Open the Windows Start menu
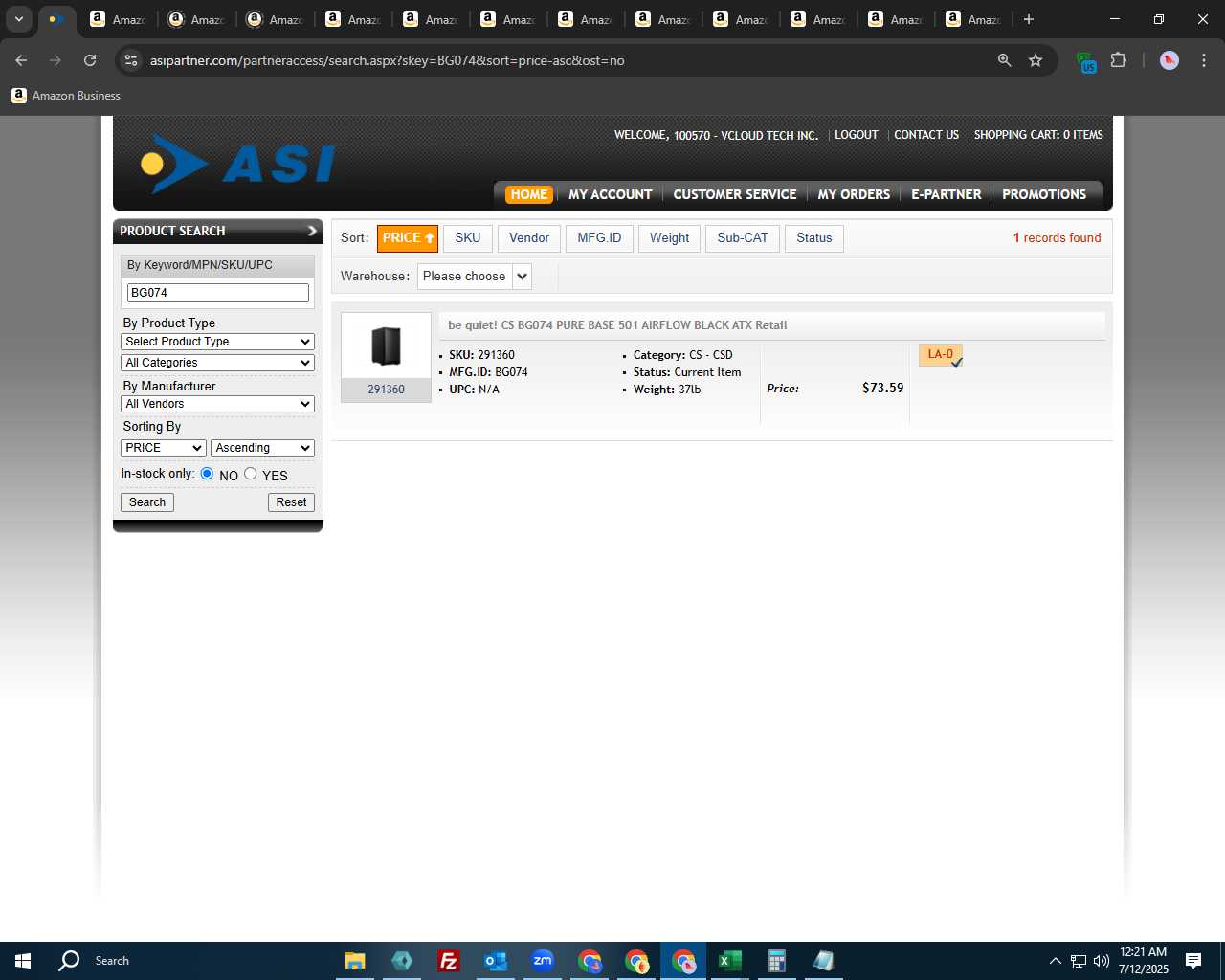Viewport: 1225px width, 980px height. pyautogui.click(x=23, y=961)
